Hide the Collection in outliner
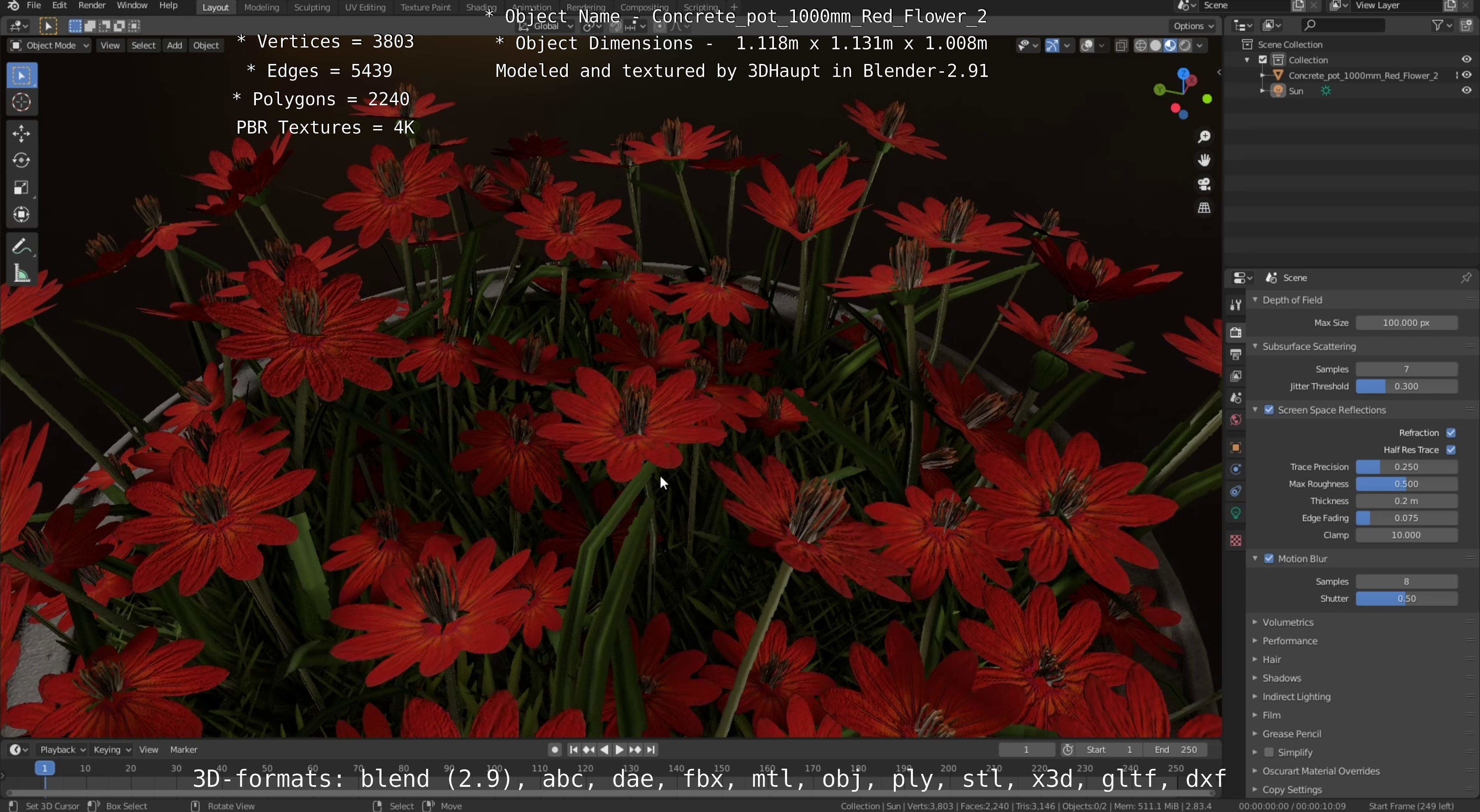 [x=1466, y=59]
